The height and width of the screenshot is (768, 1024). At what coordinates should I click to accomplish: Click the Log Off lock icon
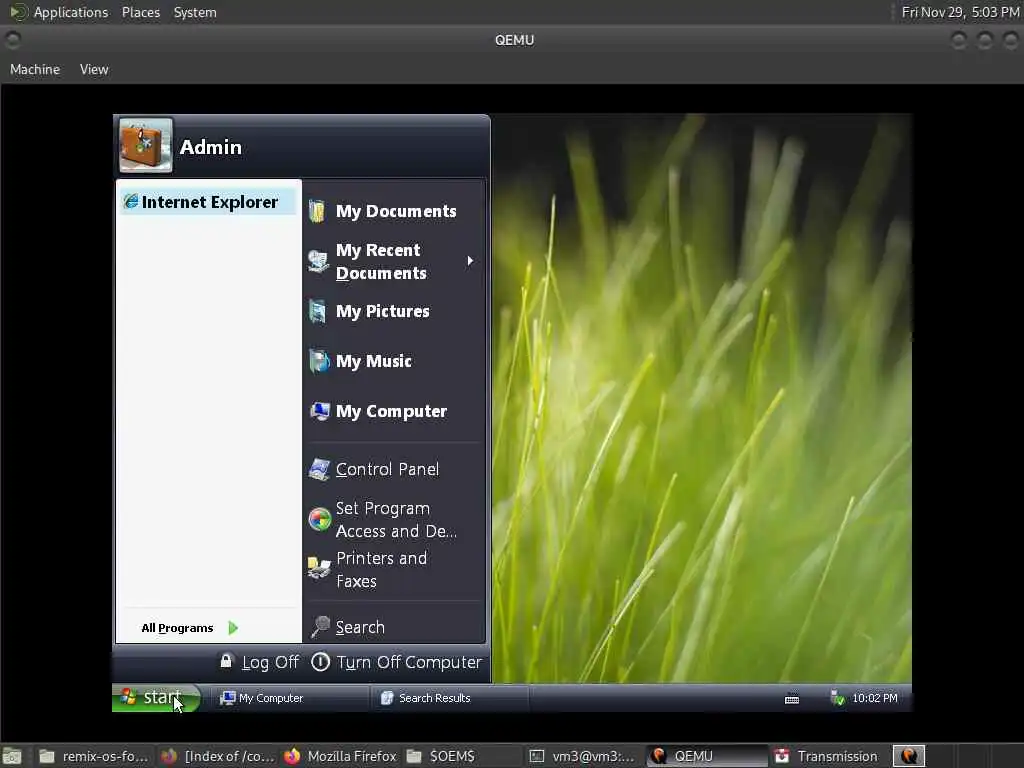226,661
